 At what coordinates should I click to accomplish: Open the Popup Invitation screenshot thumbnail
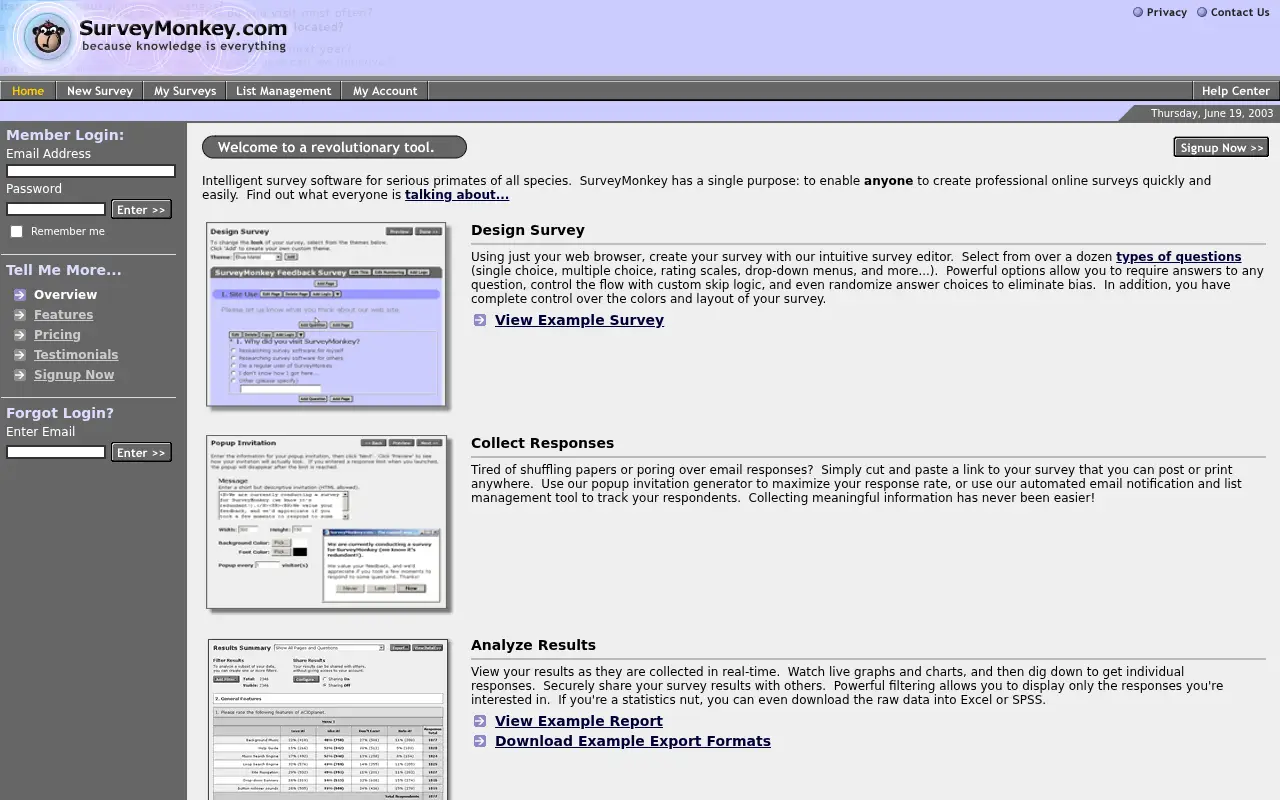pyautogui.click(x=326, y=521)
